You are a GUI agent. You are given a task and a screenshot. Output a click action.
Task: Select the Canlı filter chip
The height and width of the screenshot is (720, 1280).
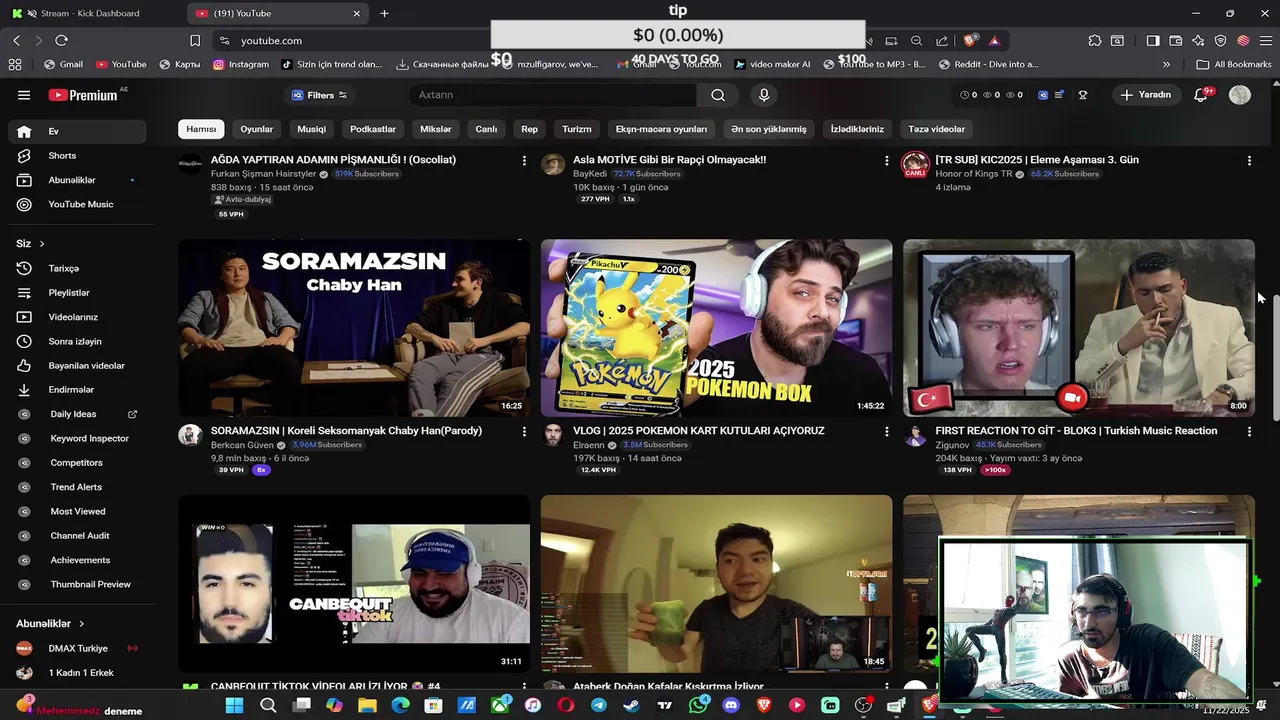[486, 129]
